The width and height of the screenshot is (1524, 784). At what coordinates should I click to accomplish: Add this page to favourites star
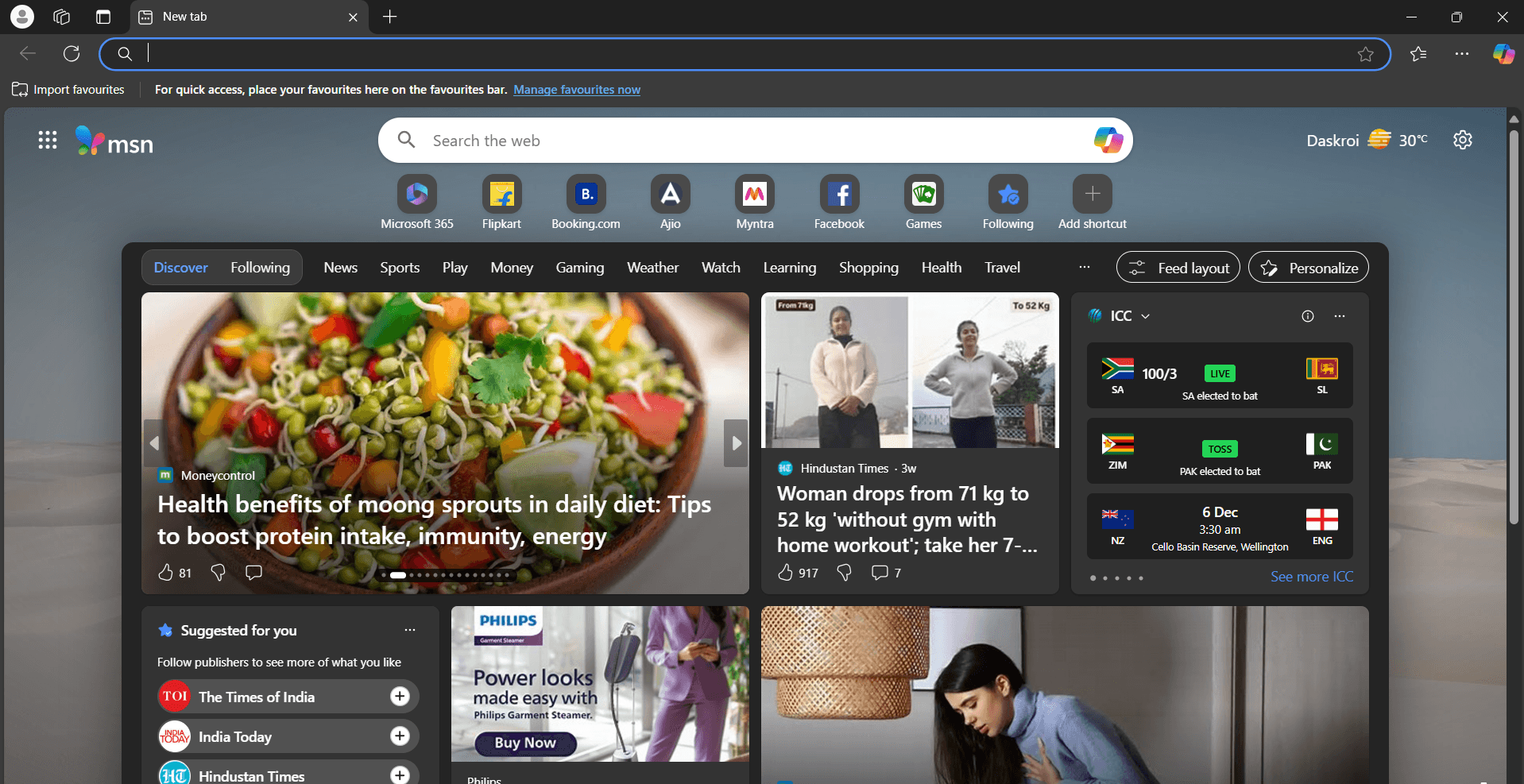click(1365, 54)
